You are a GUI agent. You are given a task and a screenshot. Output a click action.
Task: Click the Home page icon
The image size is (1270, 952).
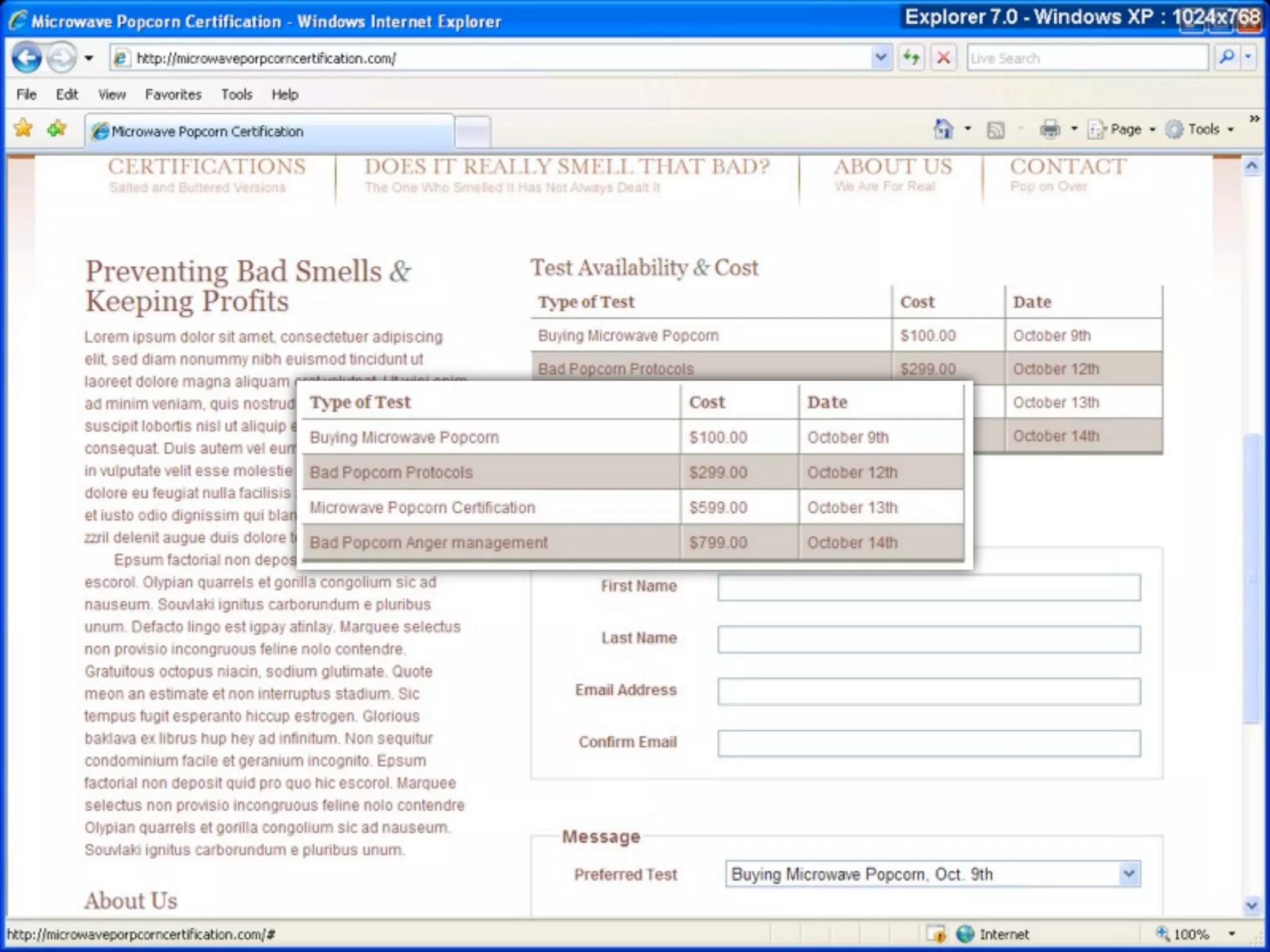coord(943,130)
